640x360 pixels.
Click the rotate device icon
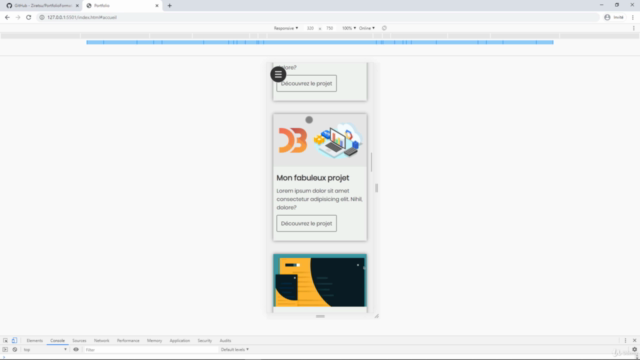(x=384, y=28)
